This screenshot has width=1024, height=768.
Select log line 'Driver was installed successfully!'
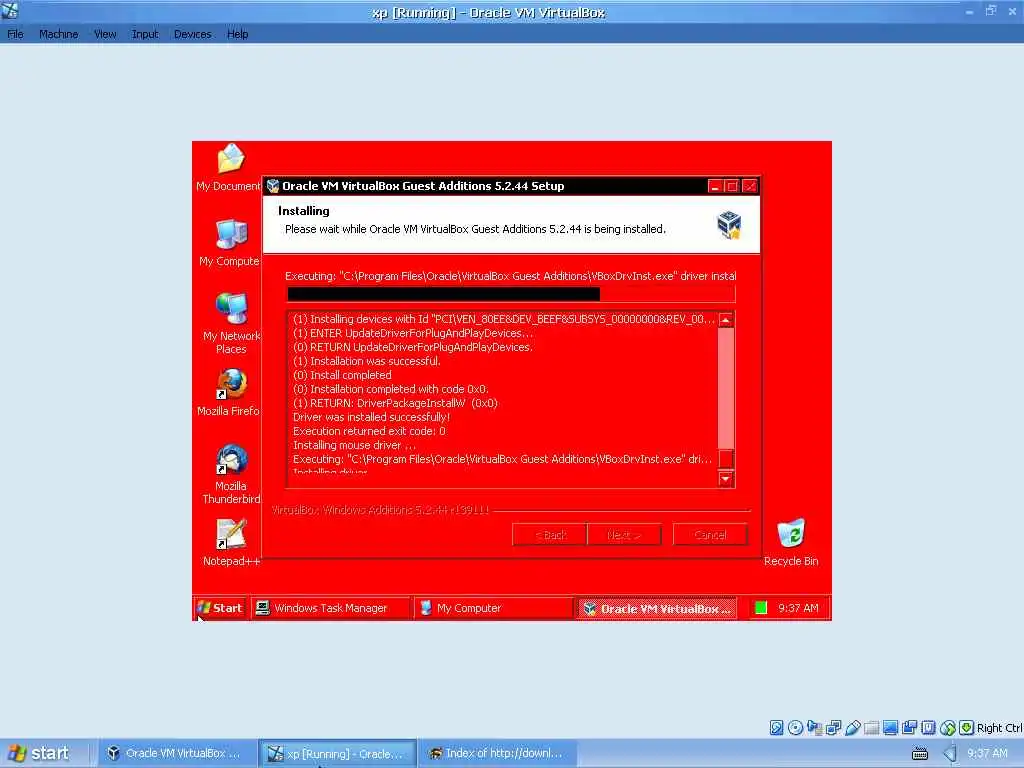click(371, 417)
